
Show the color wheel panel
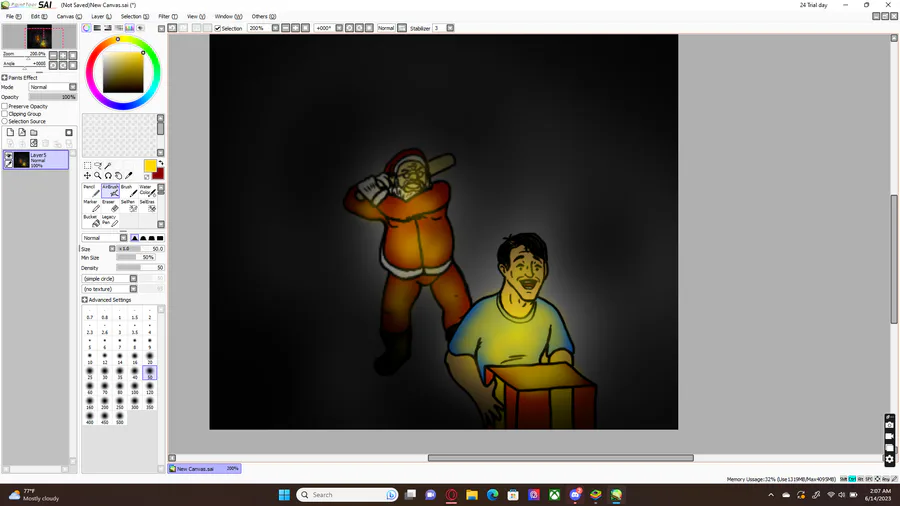click(x=87, y=28)
